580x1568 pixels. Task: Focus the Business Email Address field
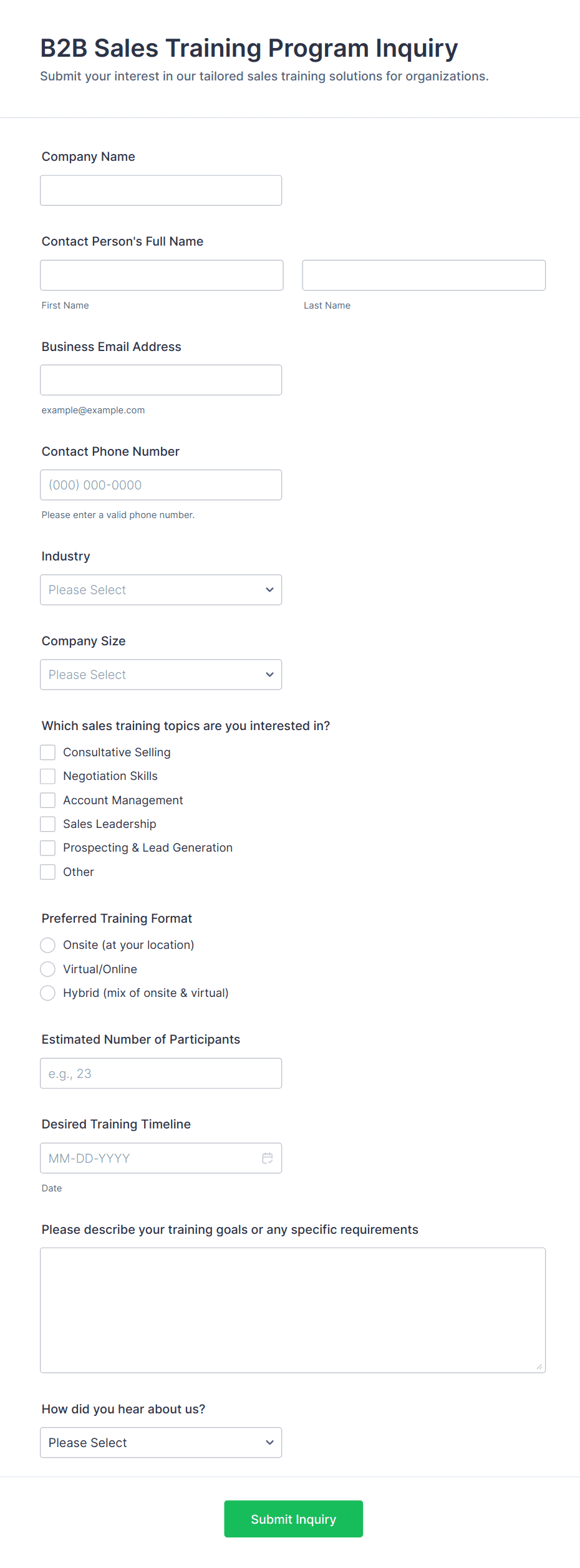click(x=161, y=380)
